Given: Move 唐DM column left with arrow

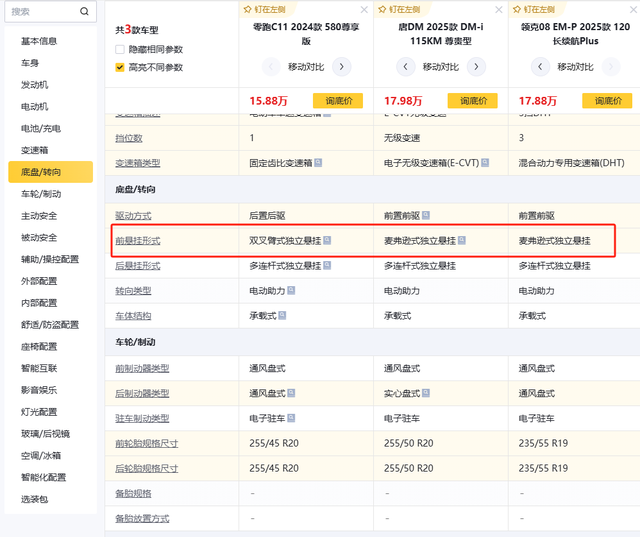Looking at the screenshot, I should (x=406, y=67).
